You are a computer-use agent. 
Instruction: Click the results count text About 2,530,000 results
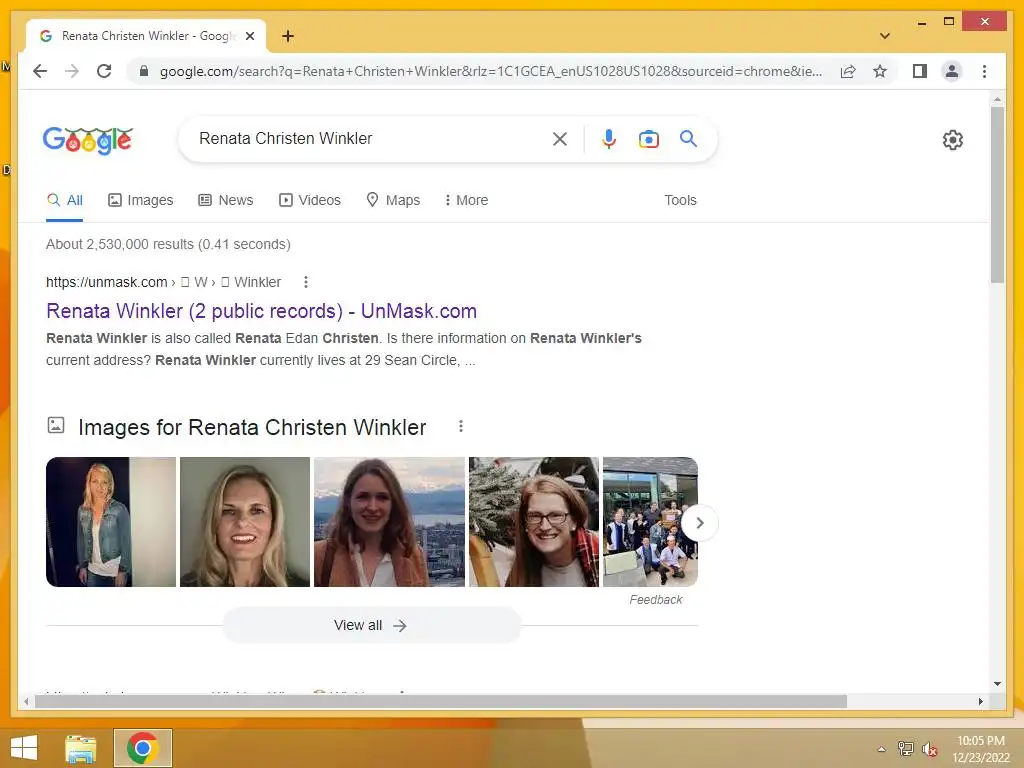(x=168, y=244)
